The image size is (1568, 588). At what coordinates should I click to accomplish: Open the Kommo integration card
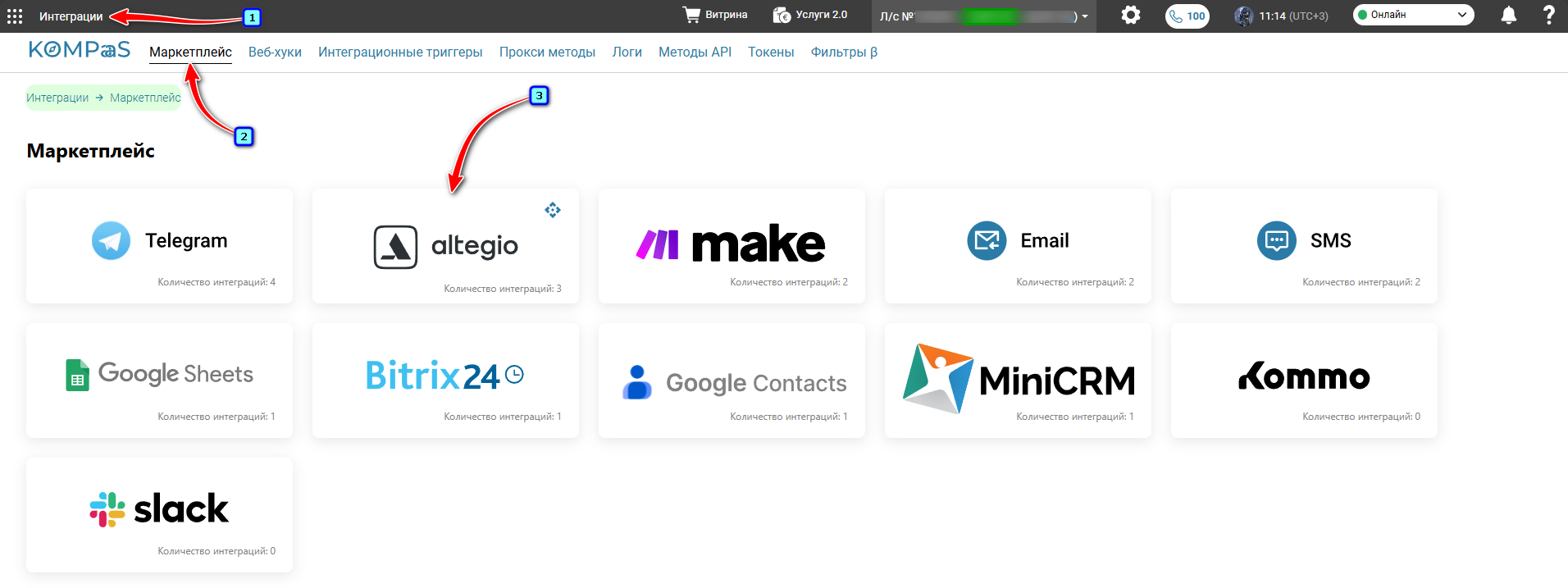[x=1304, y=381]
